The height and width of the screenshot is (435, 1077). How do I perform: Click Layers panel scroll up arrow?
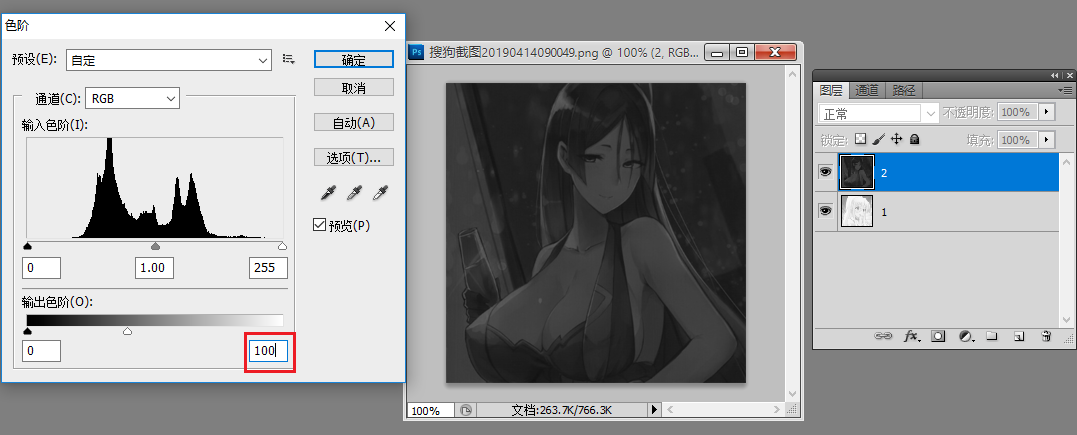click(x=1066, y=162)
